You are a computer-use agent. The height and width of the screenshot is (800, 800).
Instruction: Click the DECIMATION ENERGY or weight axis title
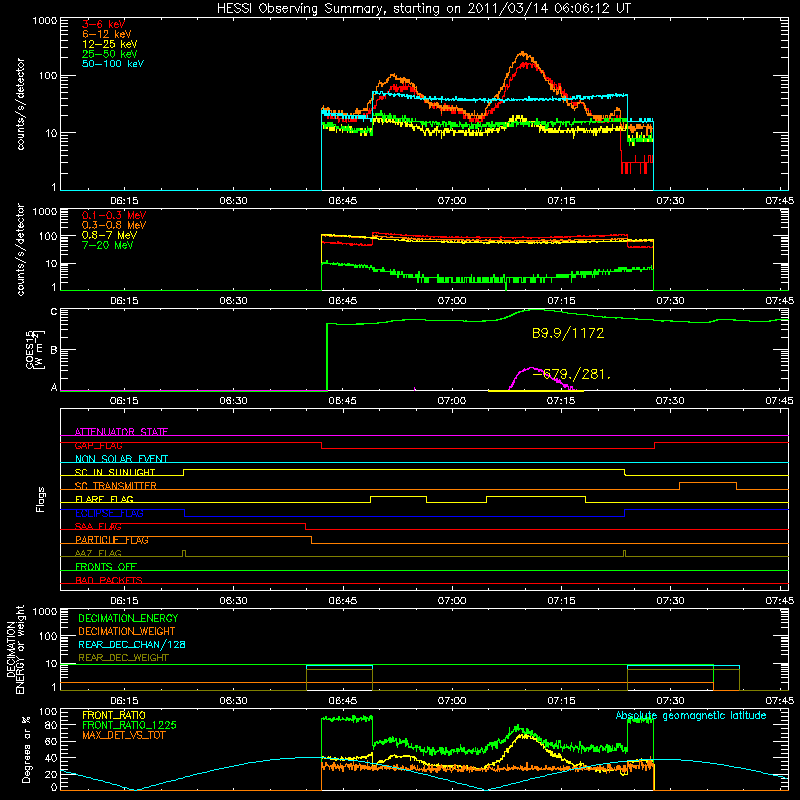15,650
